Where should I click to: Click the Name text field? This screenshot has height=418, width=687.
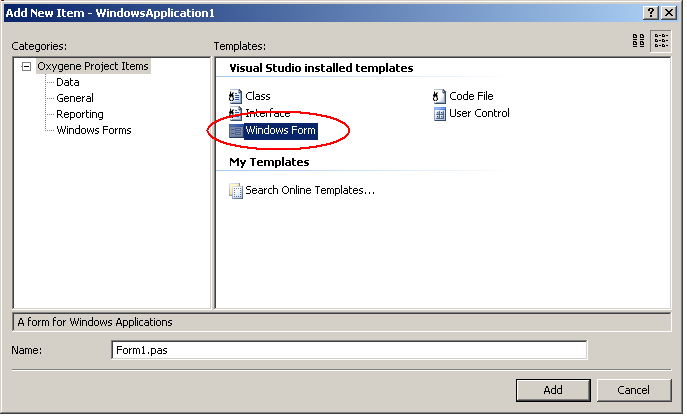(x=348, y=350)
